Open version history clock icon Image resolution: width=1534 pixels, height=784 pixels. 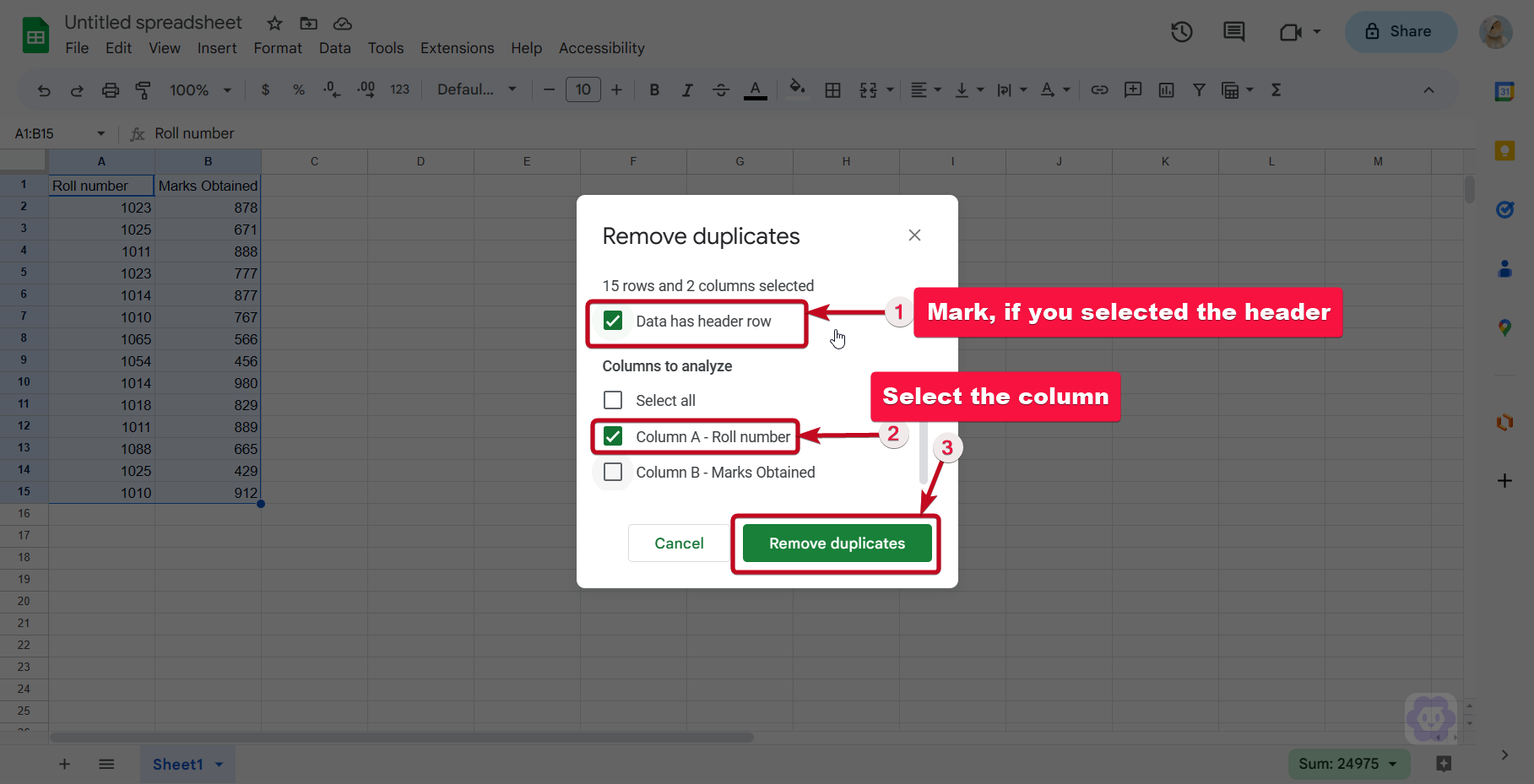coord(1181,32)
